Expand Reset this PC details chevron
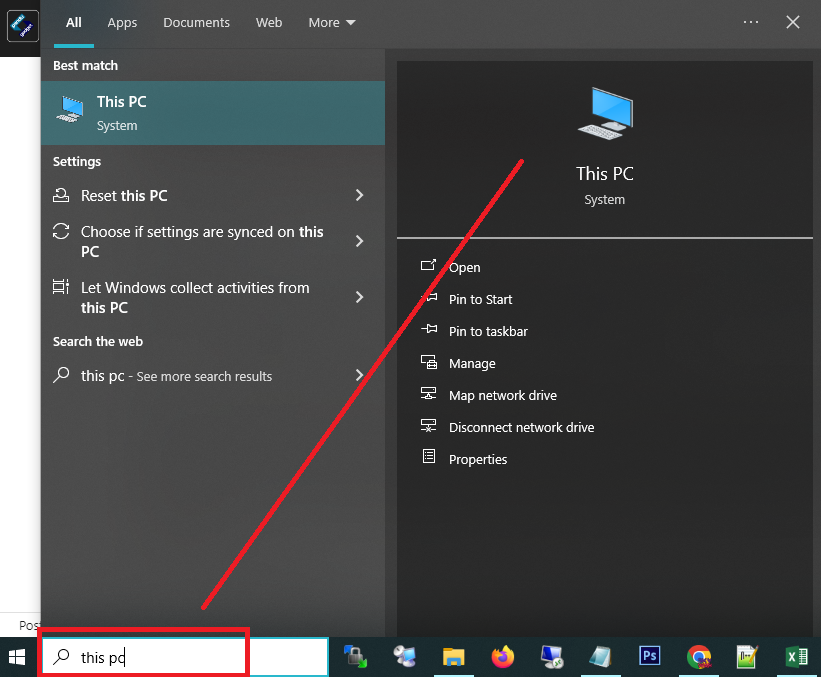This screenshot has height=677, width=821. pos(359,195)
